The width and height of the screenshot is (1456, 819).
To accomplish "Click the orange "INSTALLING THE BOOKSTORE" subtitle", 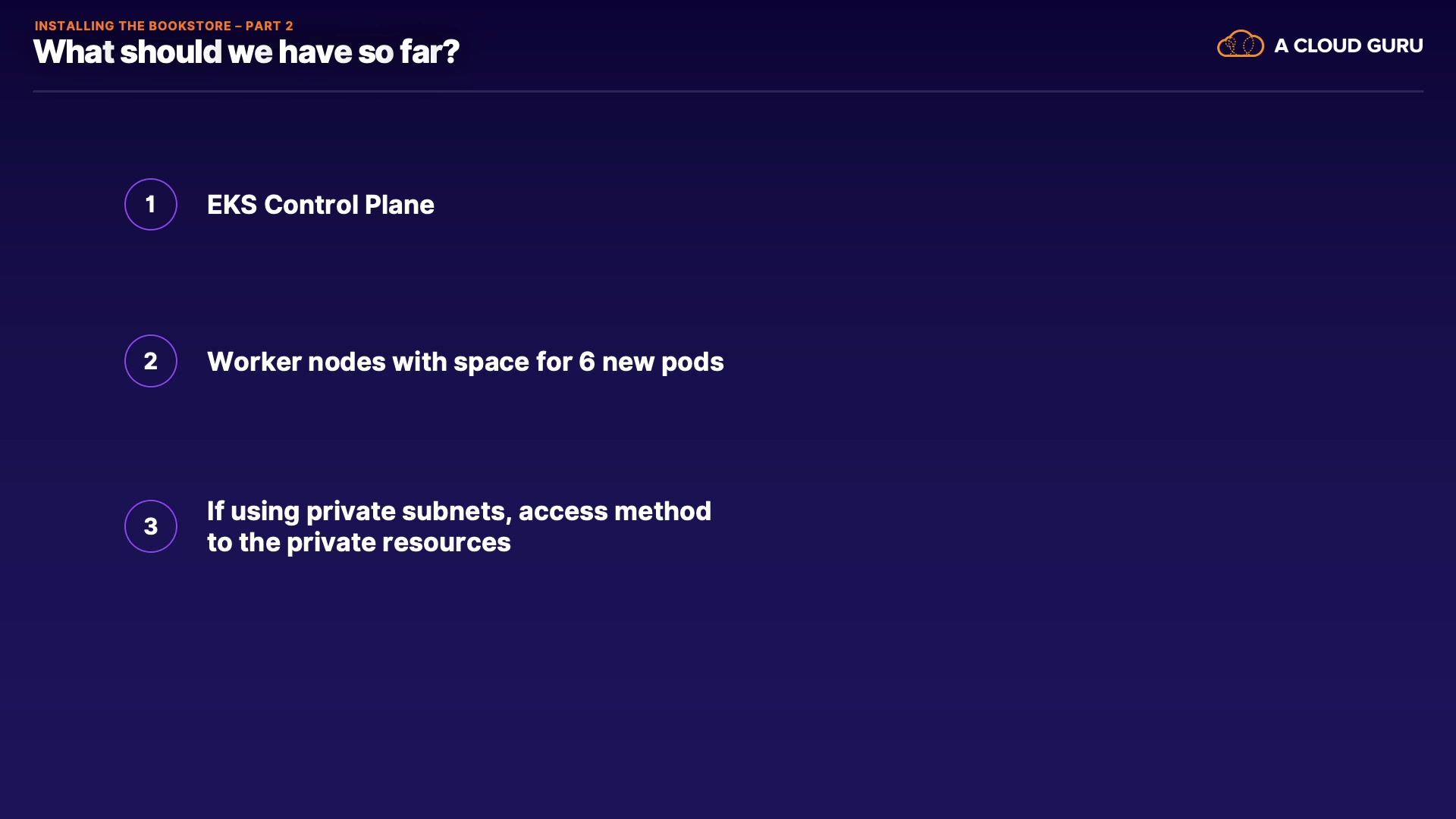I will tap(133, 26).
